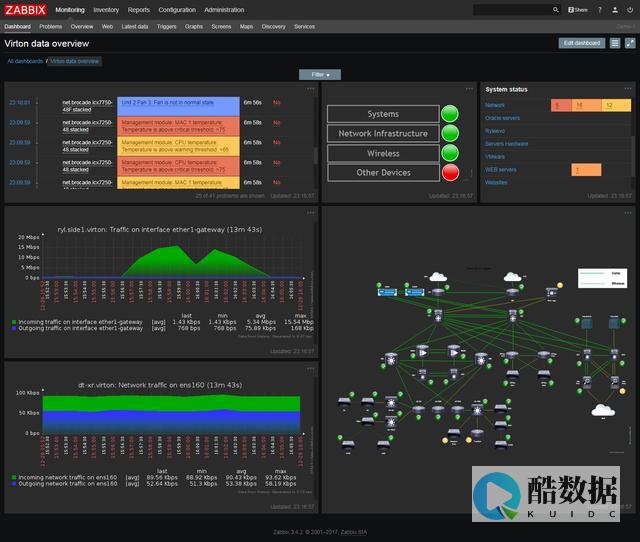The height and width of the screenshot is (542, 640).
Task: Open the Share link
Action: (x=578, y=10)
